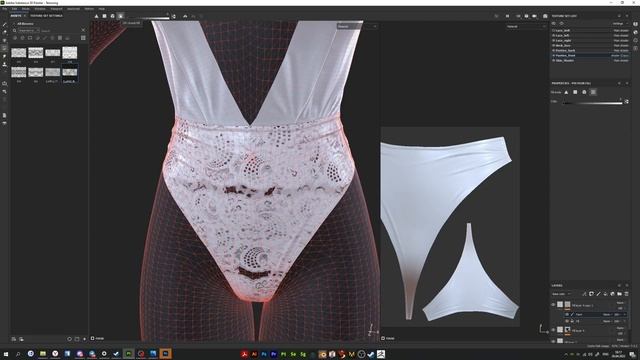The width and height of the screenshot is (640, 360).
Task: Open shader dropdown for Skin_Woolen
Action: tap(621, 60)
